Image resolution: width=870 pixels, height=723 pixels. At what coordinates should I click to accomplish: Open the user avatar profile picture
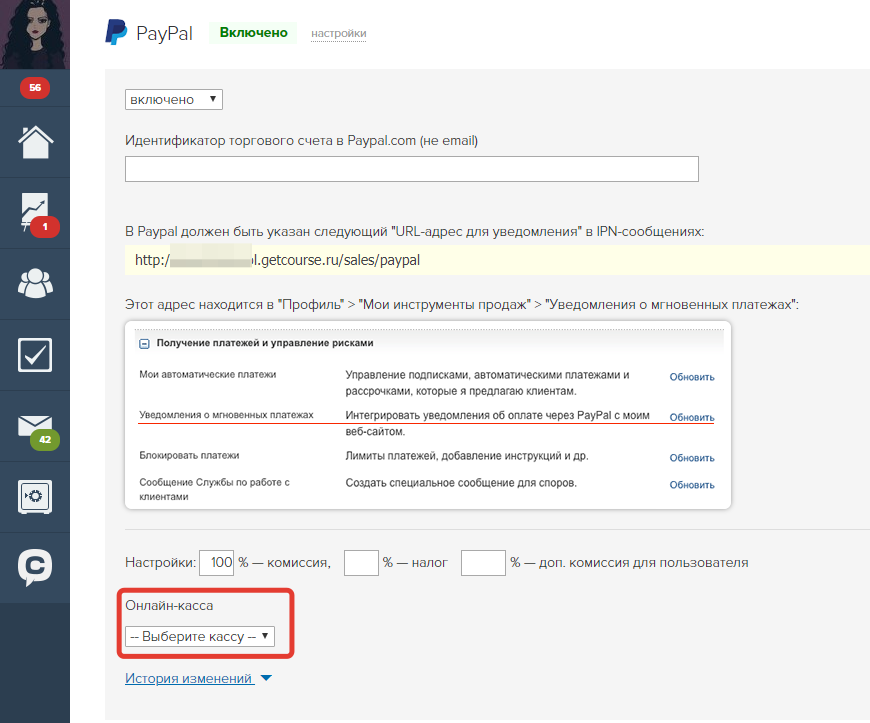35,34
